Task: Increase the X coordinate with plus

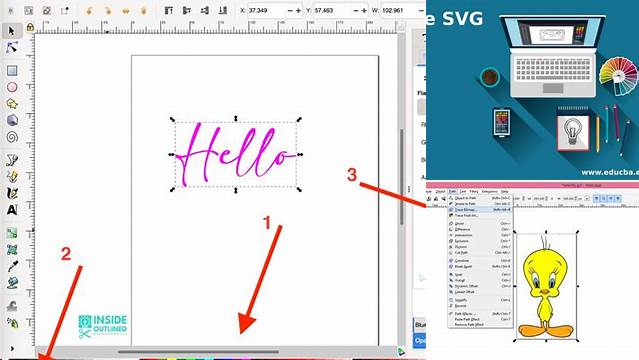Action: pos(298,11)
